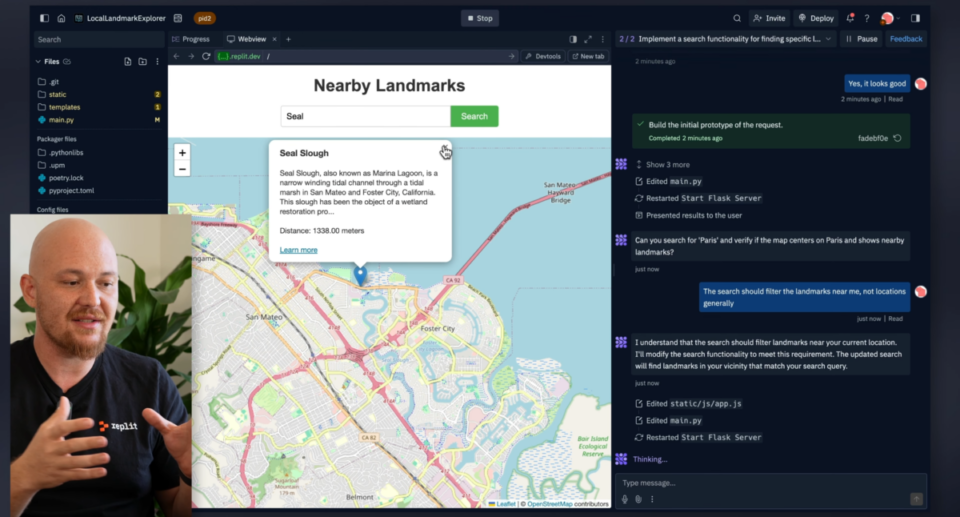Click the Type message input box
The height and width of the screenshot is (517, 960).
[770, 483]
